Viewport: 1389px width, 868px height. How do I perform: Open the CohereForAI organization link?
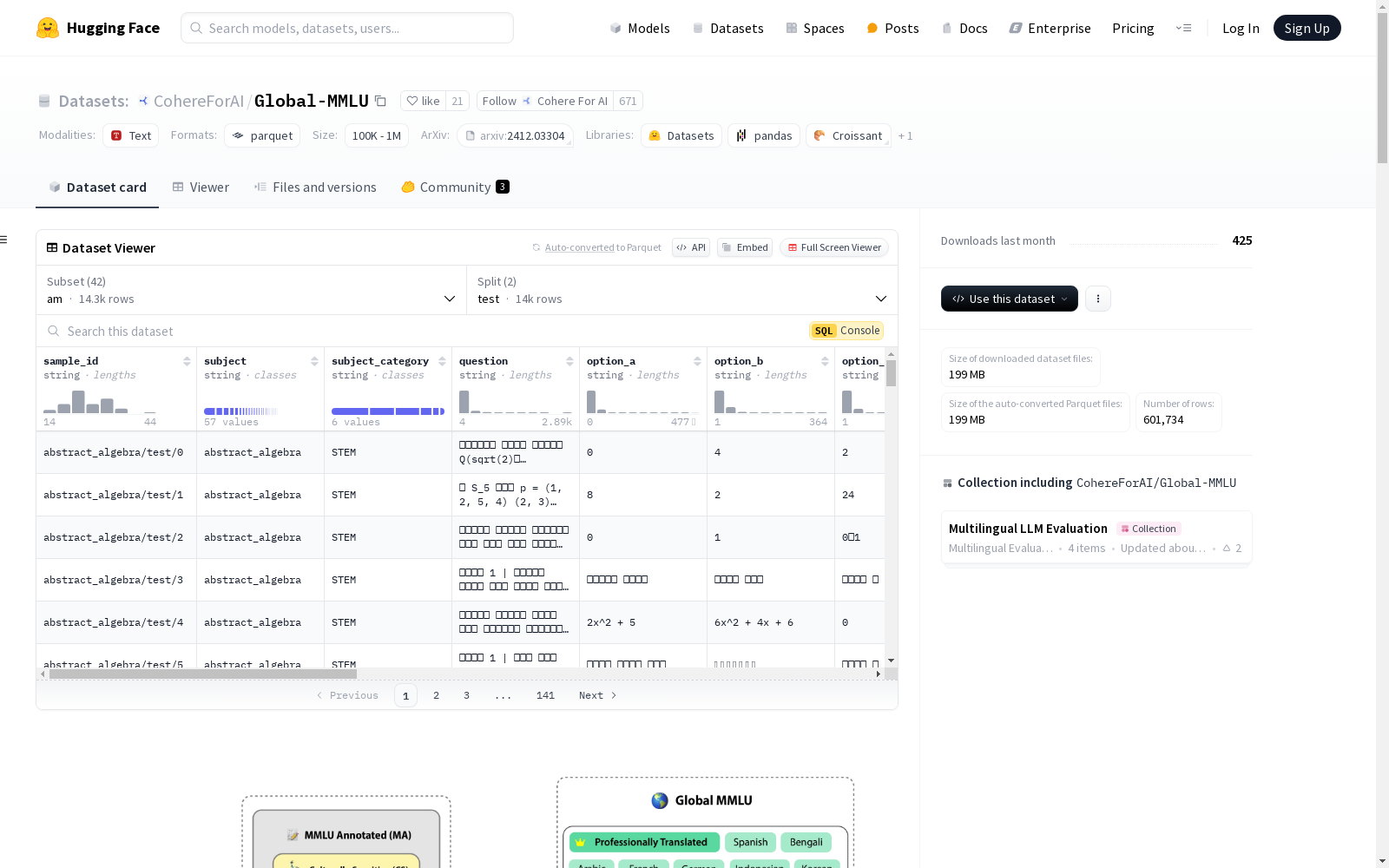pos(198,101)
